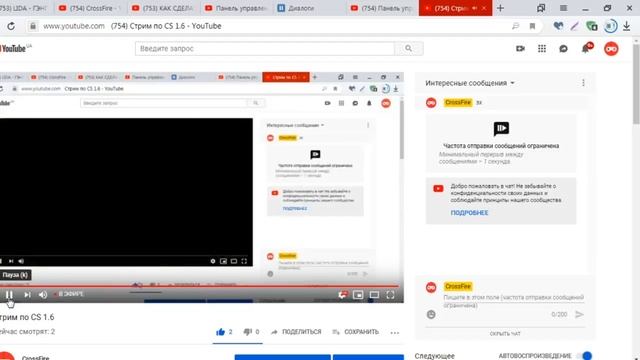Screen dimensions: 640x360
Task: Open browser downloads arrow icon
Action: pos(627,26)
